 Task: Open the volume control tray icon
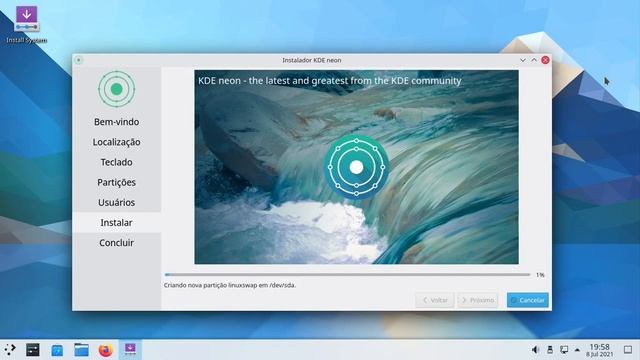536,349
